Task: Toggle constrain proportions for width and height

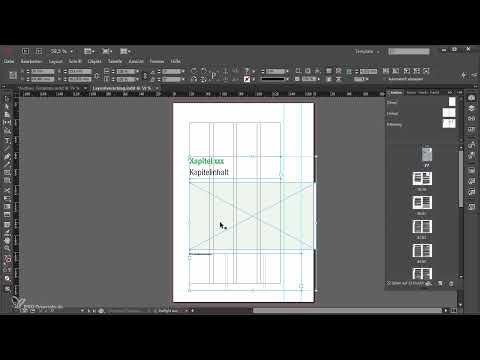Action: [97, 75]
